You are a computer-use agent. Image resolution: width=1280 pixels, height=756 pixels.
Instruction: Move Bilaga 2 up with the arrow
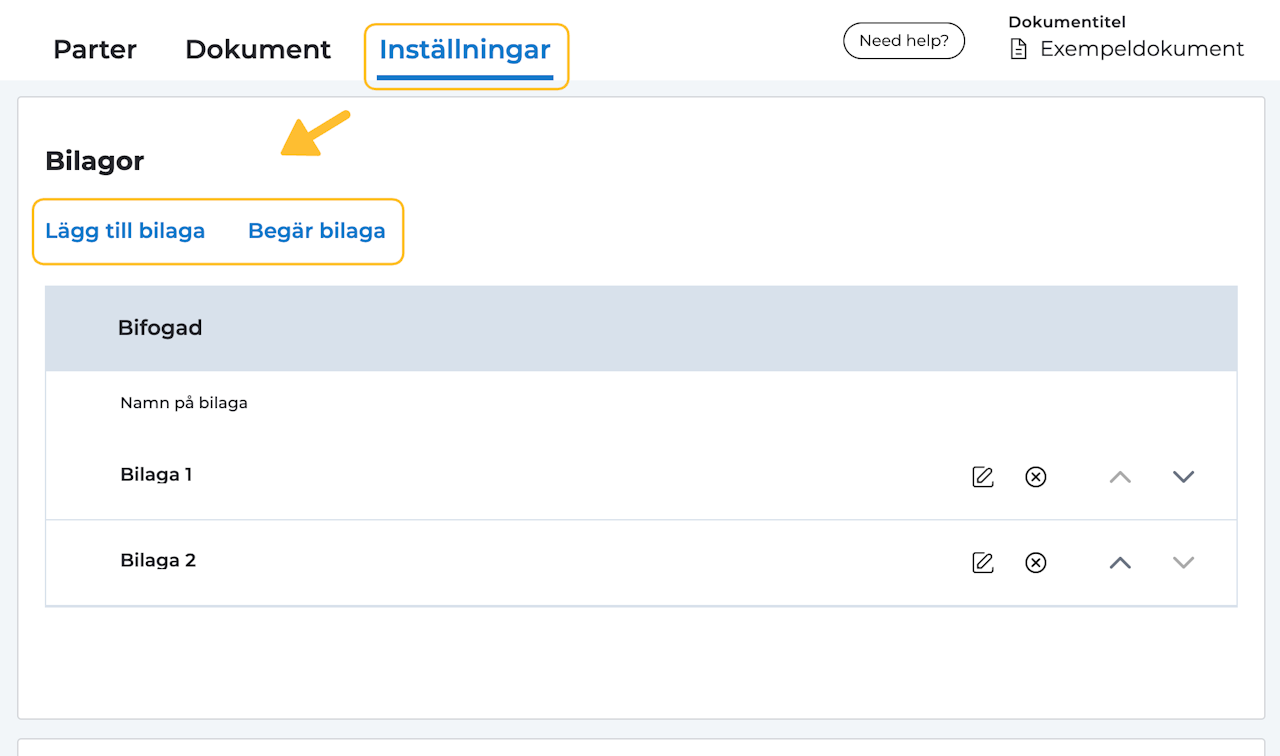tap(1120, 563)
